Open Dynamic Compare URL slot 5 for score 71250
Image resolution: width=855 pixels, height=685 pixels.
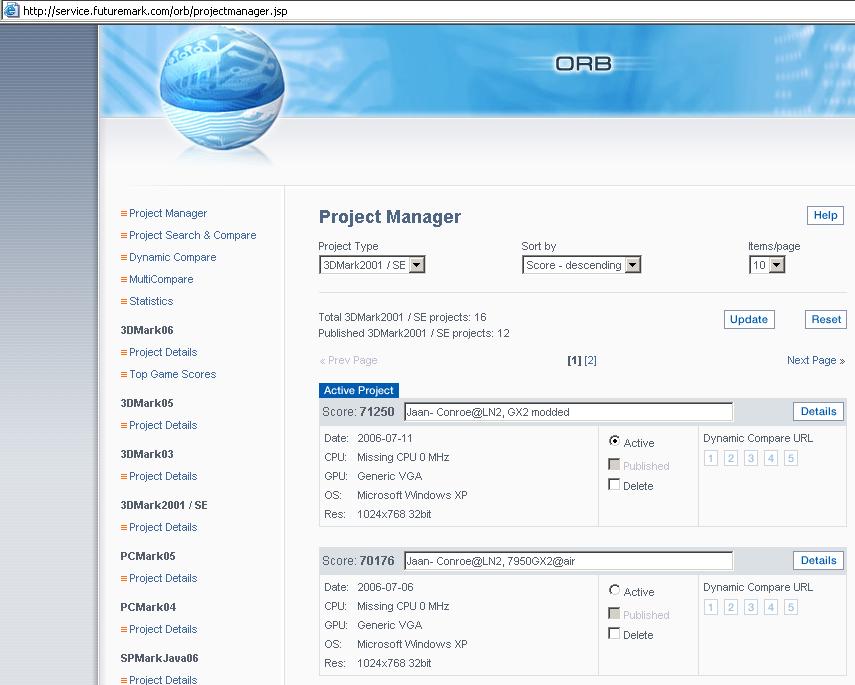791,458
